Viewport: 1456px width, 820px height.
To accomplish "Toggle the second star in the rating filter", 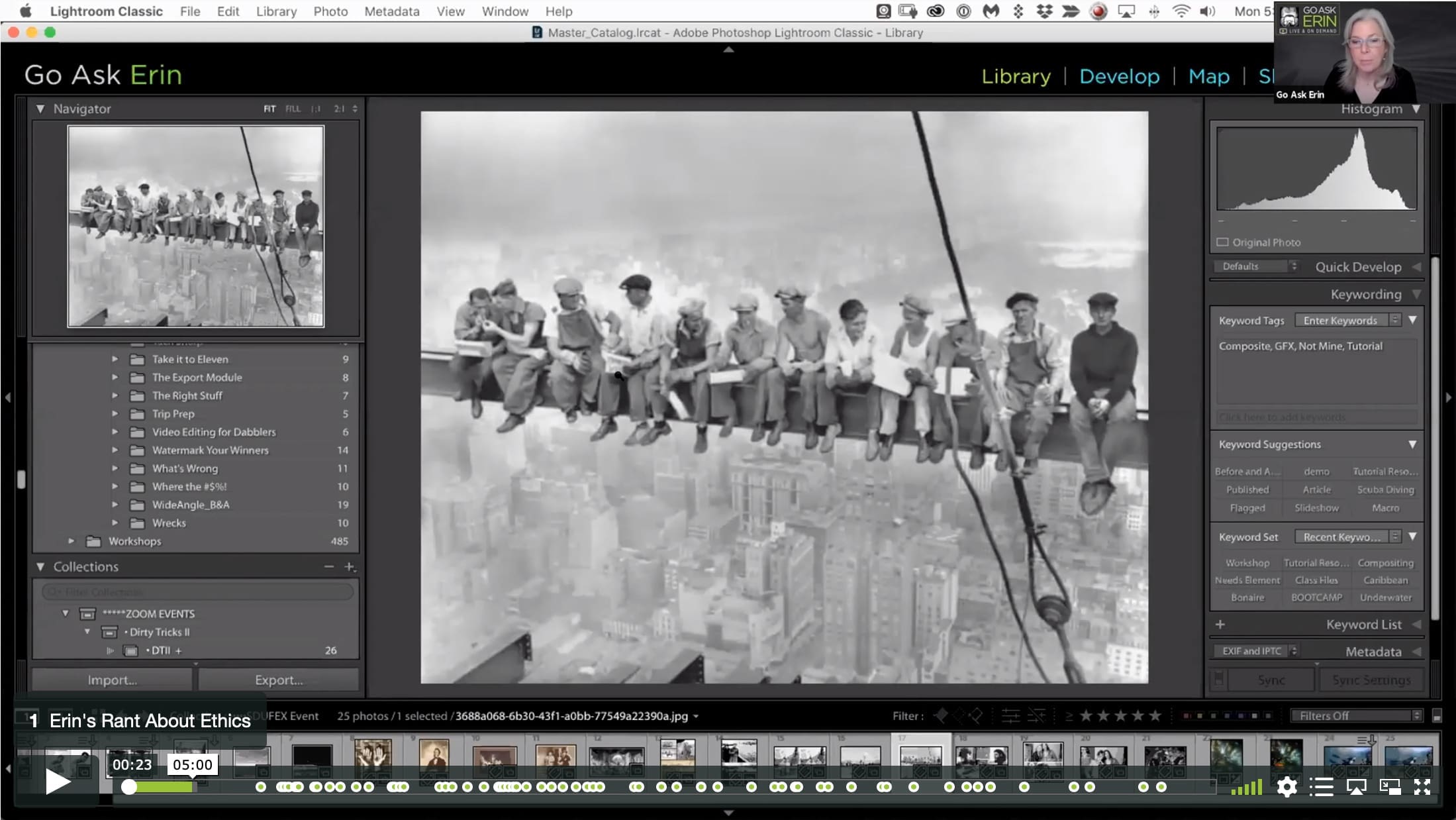I will tap(1104, 715).
